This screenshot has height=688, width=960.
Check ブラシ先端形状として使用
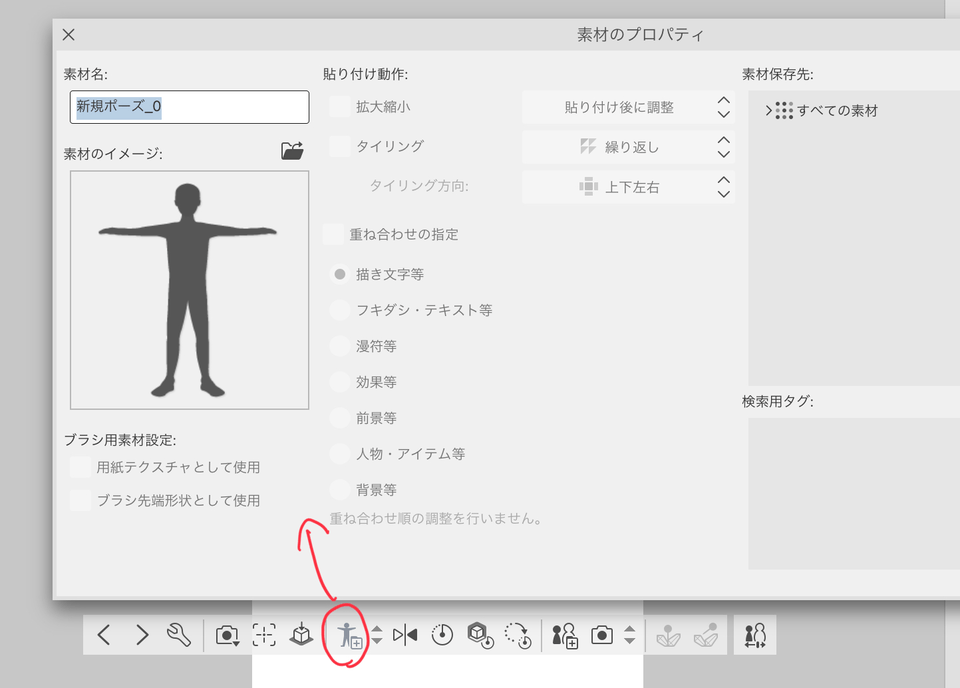point(80,500)
